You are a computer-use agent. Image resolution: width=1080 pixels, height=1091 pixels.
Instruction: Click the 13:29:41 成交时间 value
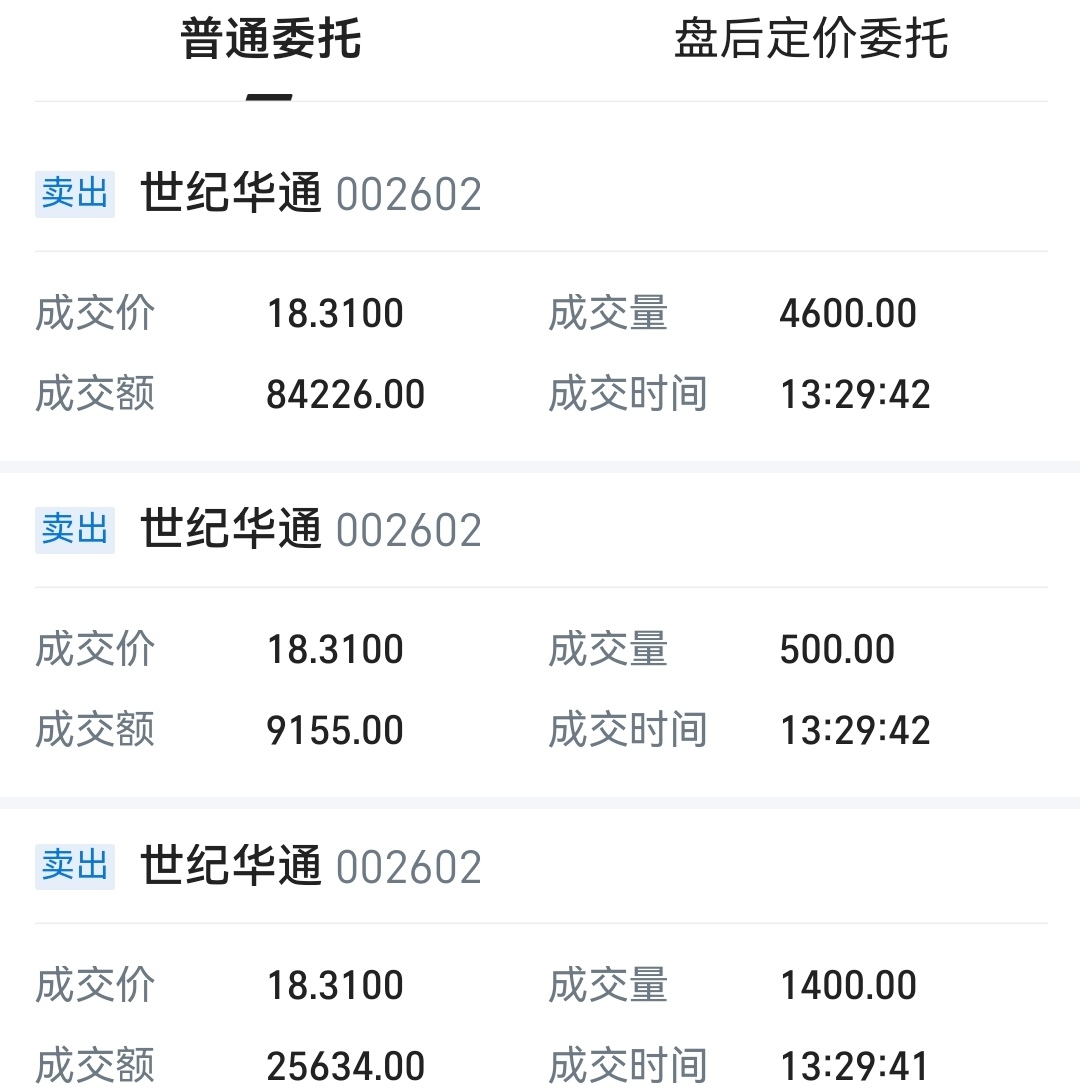click(x=855, y=1066)
